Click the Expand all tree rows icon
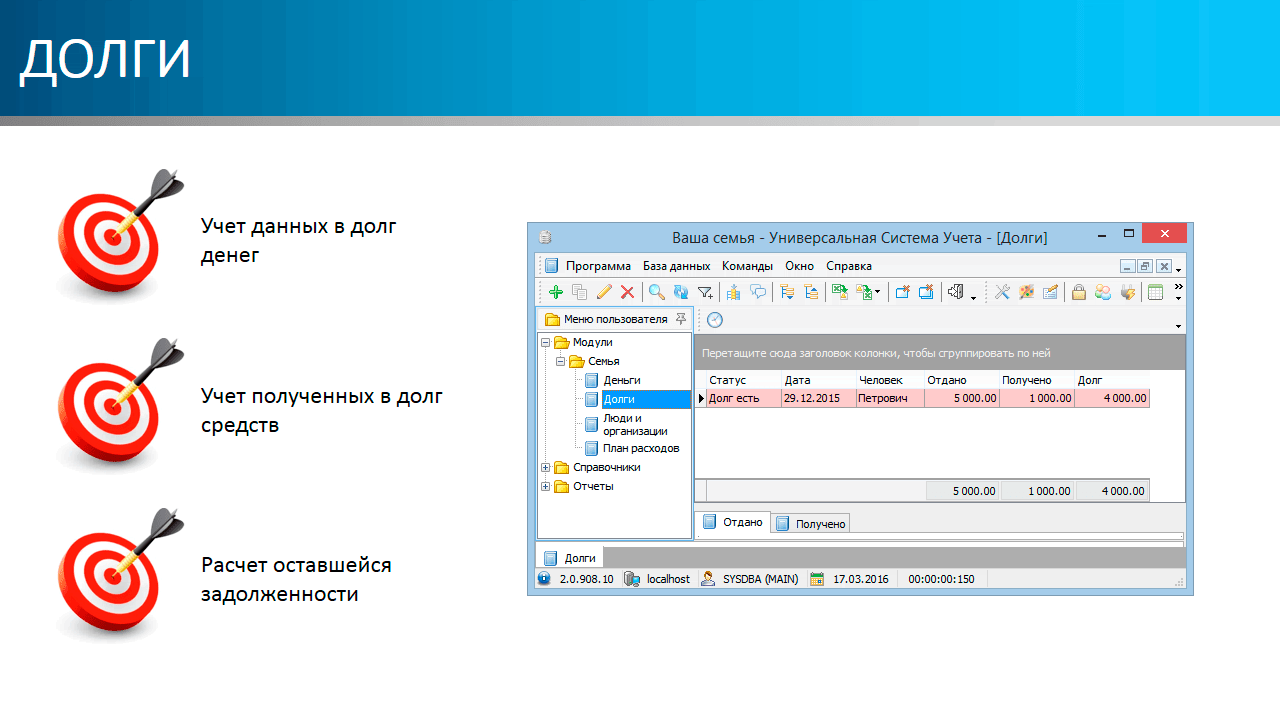The width and height of the screenshot is (1280, 720). click(x=787, y=292)
